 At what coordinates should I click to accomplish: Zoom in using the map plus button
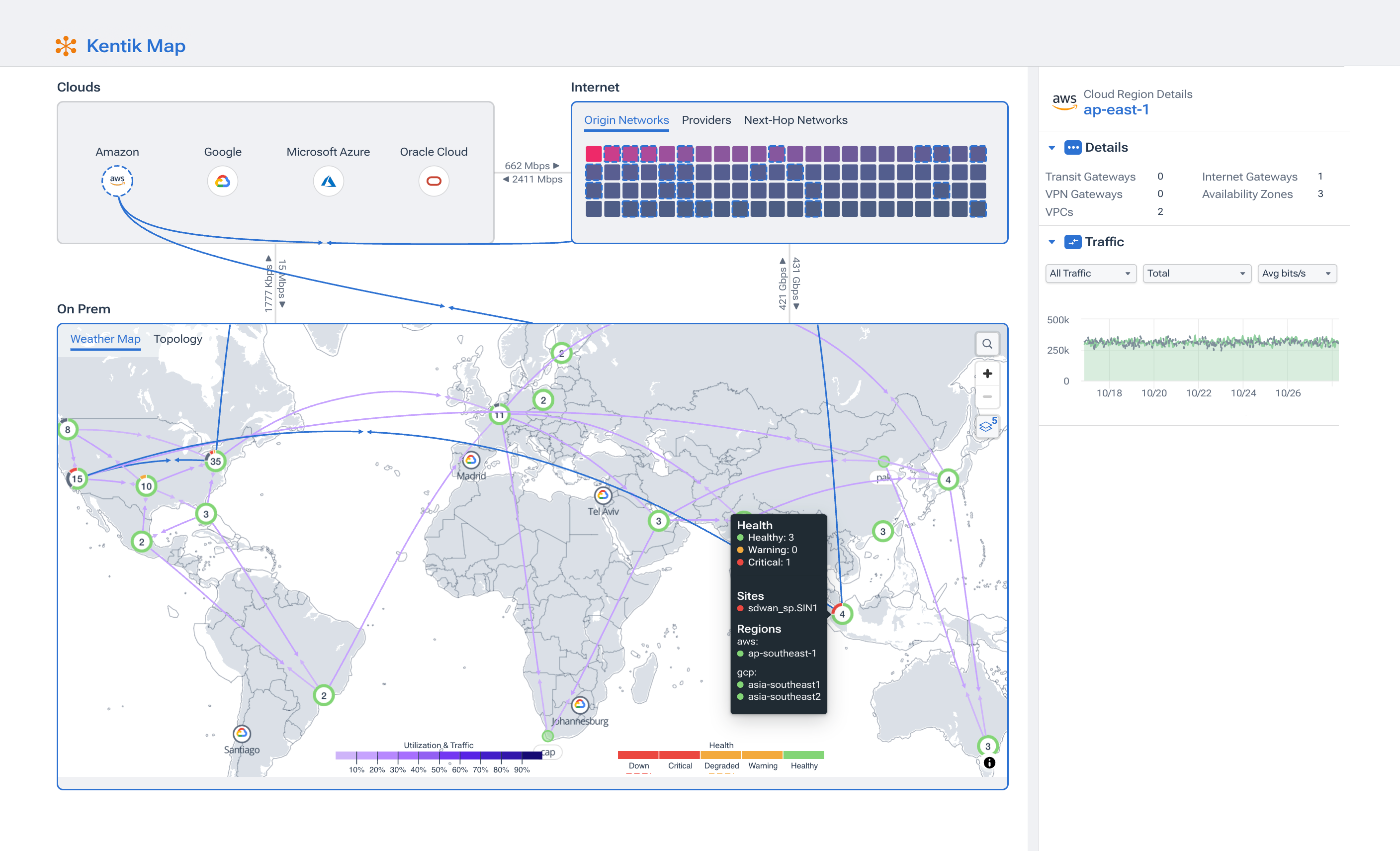coord(987,374)
